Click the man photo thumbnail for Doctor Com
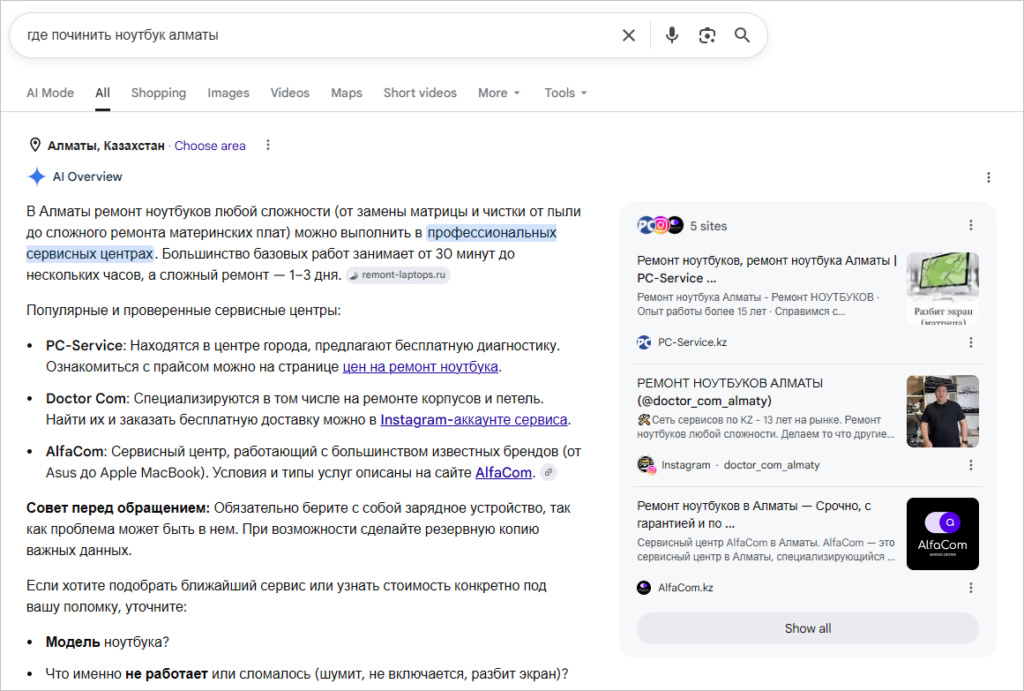Viewport: 1024px width, 691px height. click(942, 411)
